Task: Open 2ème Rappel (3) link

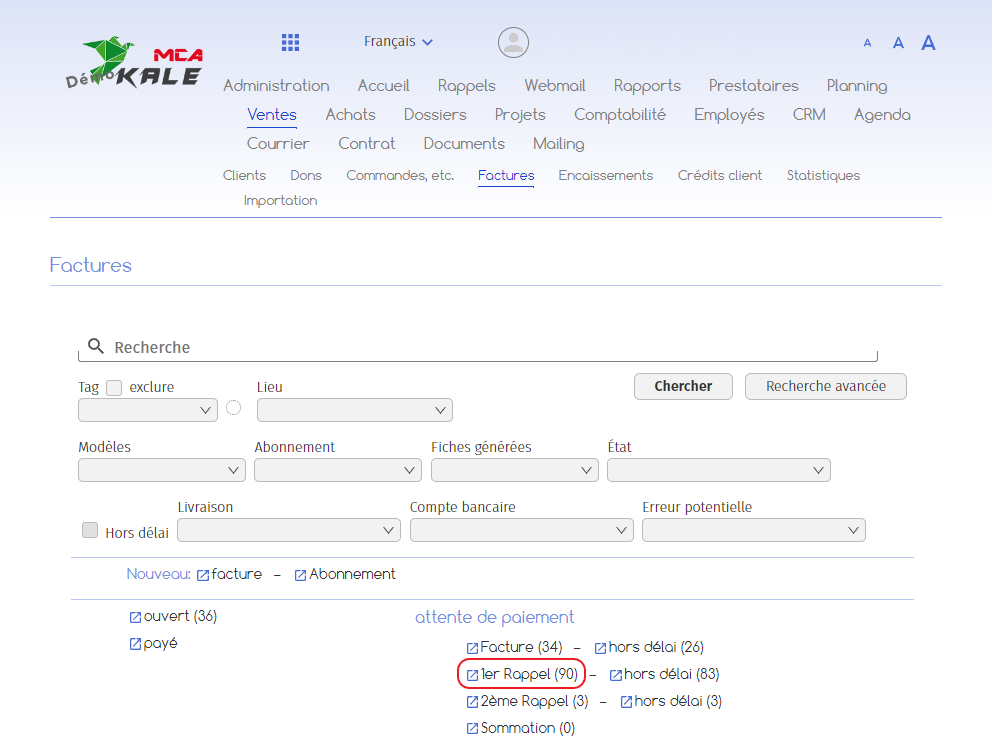Action: coord(535,701)
